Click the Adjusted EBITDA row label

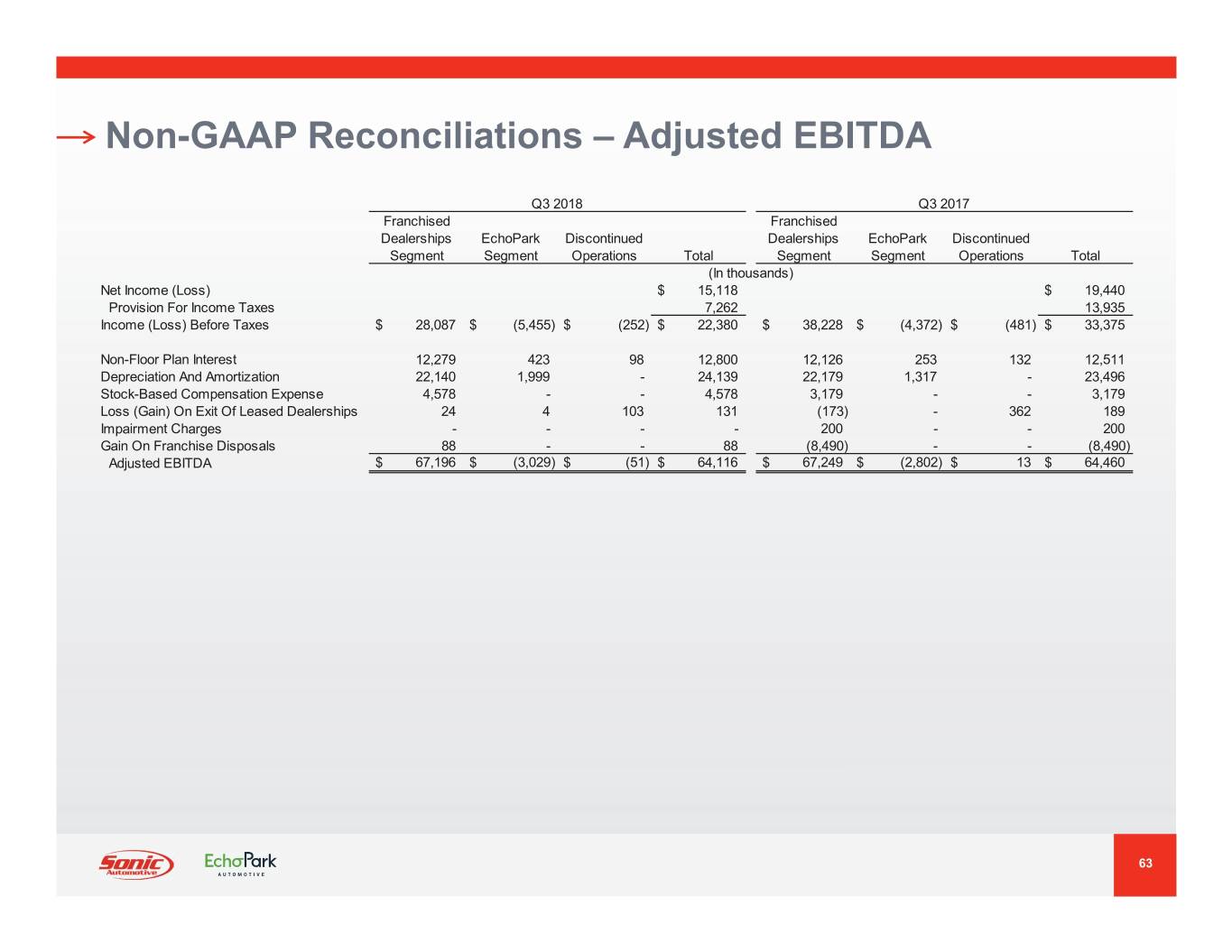(160, 464)
